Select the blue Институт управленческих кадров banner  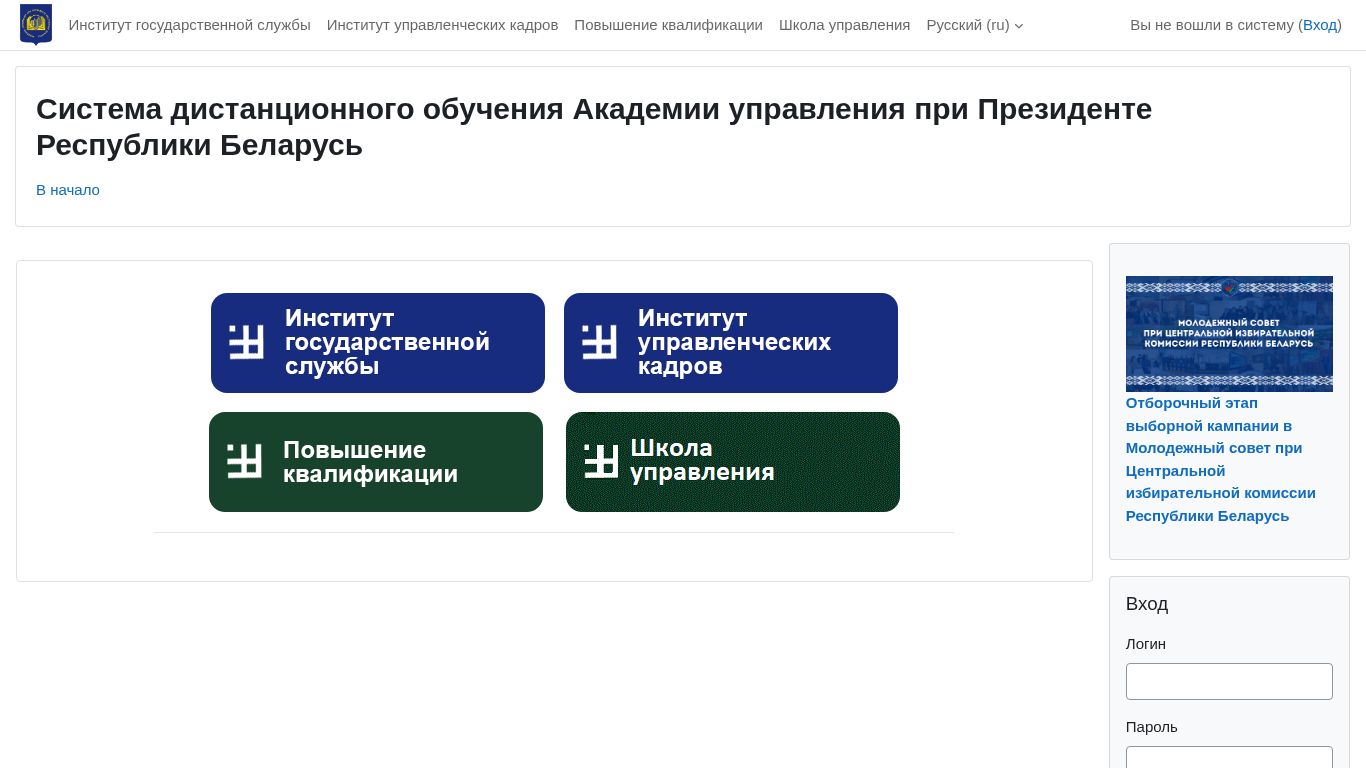click(731, 343)
